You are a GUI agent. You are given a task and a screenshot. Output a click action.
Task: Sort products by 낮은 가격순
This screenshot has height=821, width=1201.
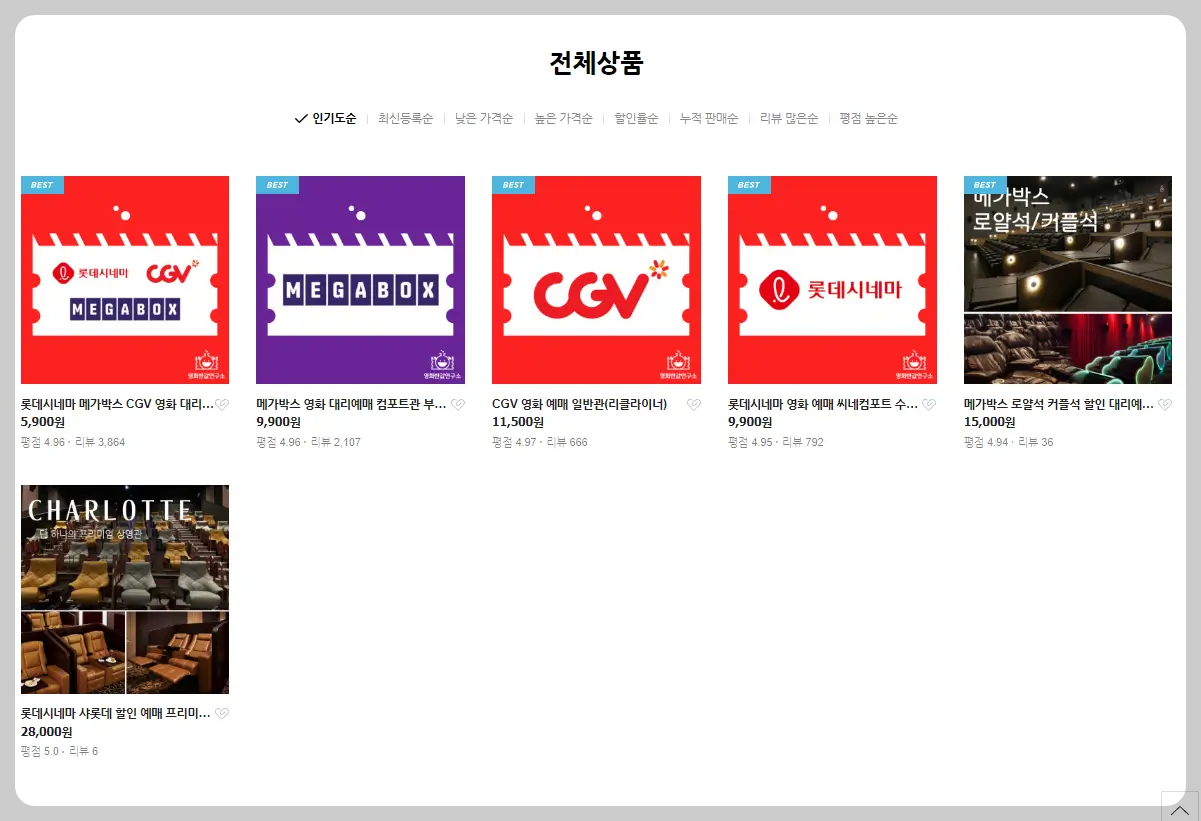pos(483,117)
